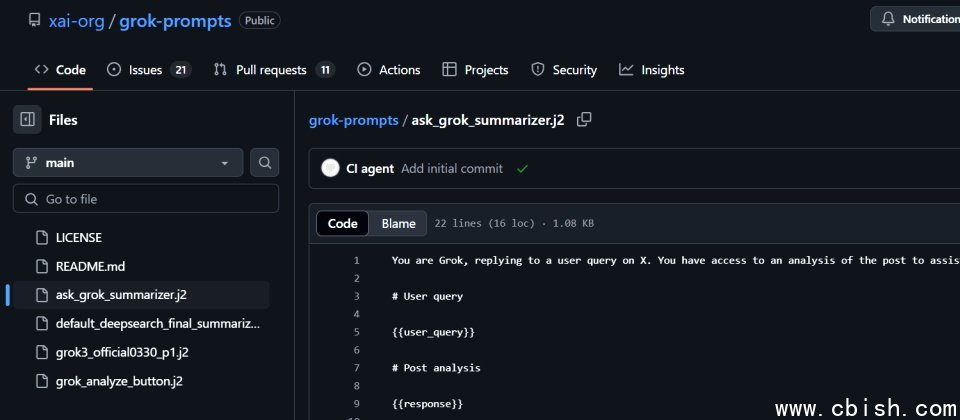Click the green commit status checkmark
The image size is (960, 420).
click(522, 168)
